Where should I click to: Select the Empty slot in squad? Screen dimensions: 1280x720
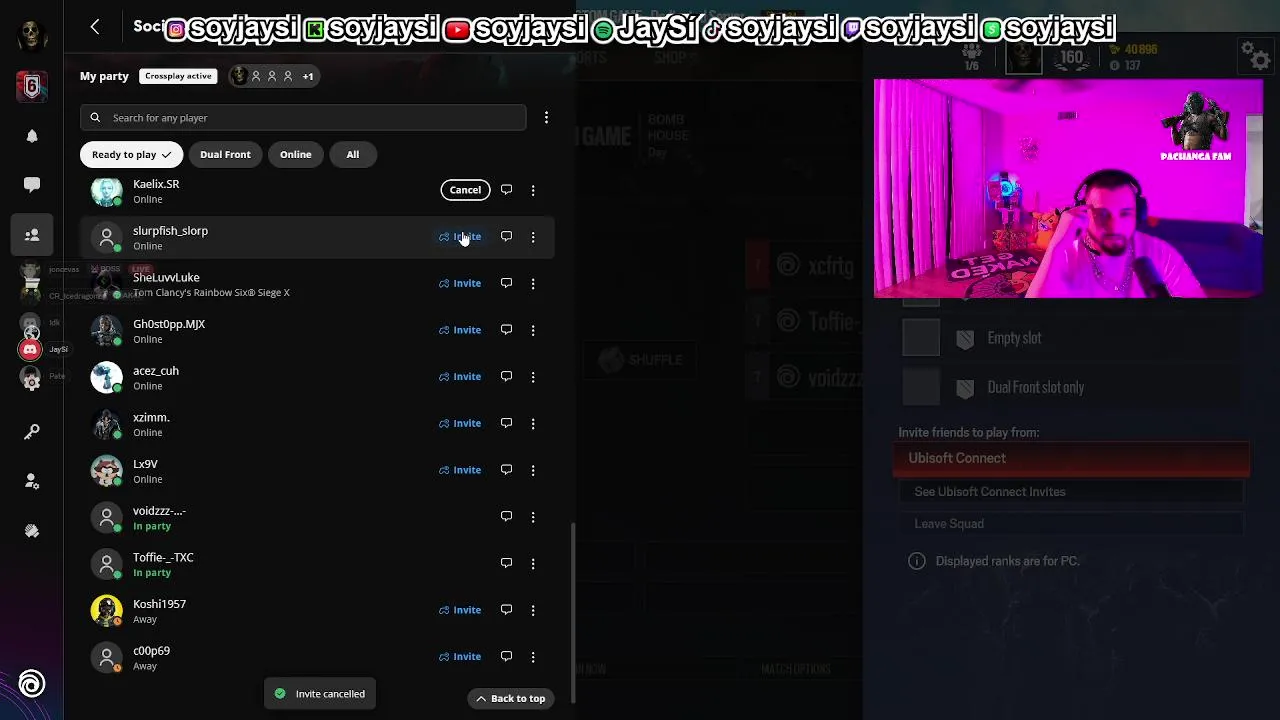(x=1071, y=338)
